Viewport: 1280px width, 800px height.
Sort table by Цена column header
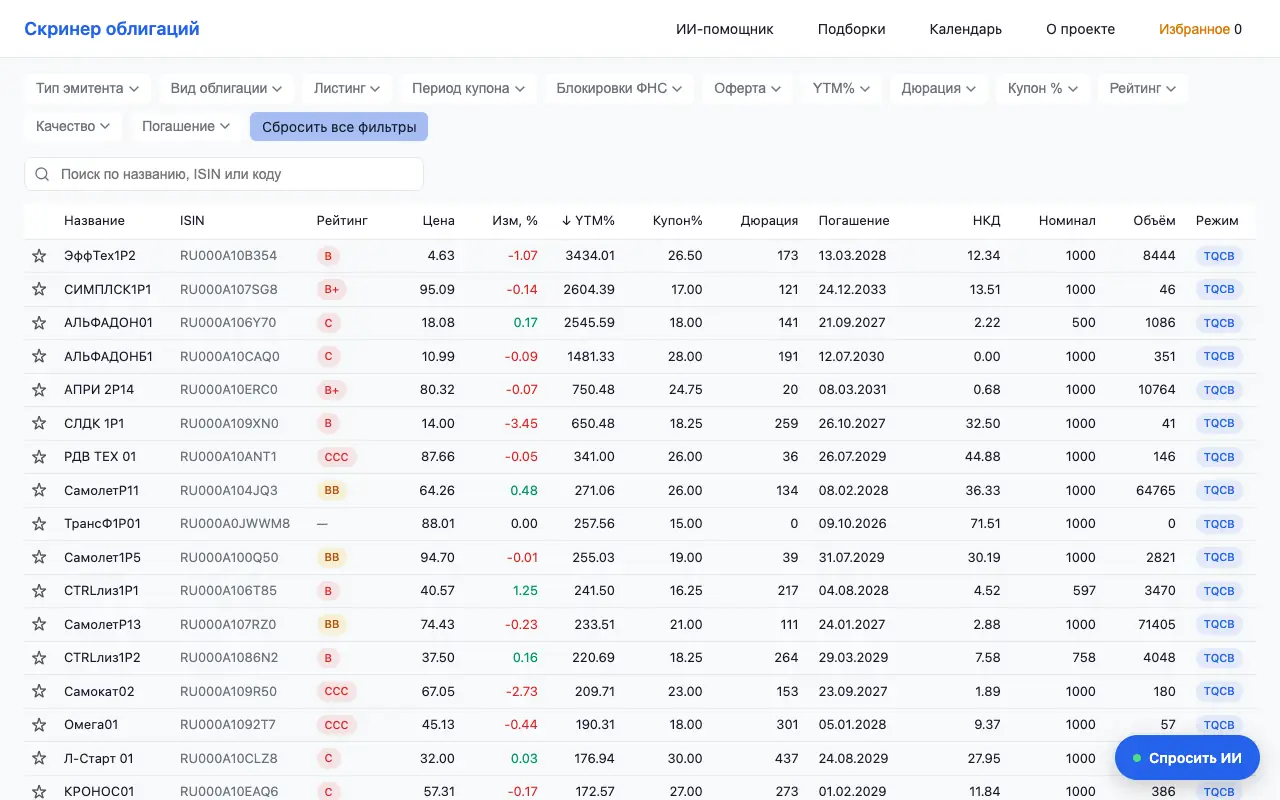tap(438, 221)
